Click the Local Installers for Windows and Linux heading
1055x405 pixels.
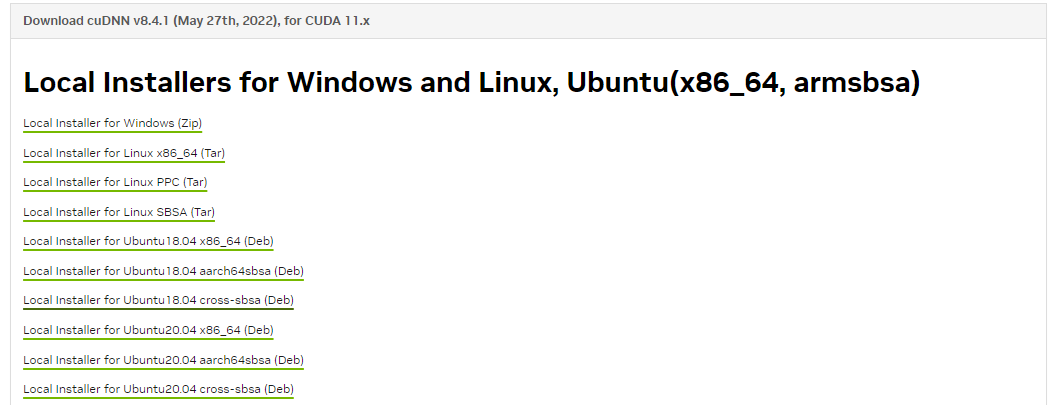click(471, 83)
